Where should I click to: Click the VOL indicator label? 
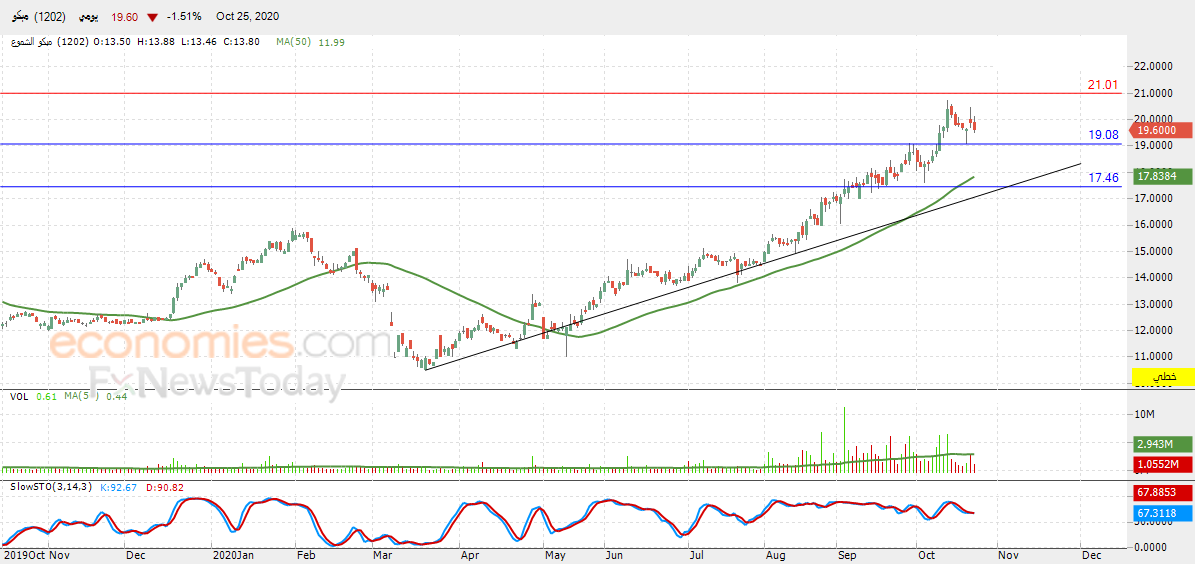tap(19, 396)
